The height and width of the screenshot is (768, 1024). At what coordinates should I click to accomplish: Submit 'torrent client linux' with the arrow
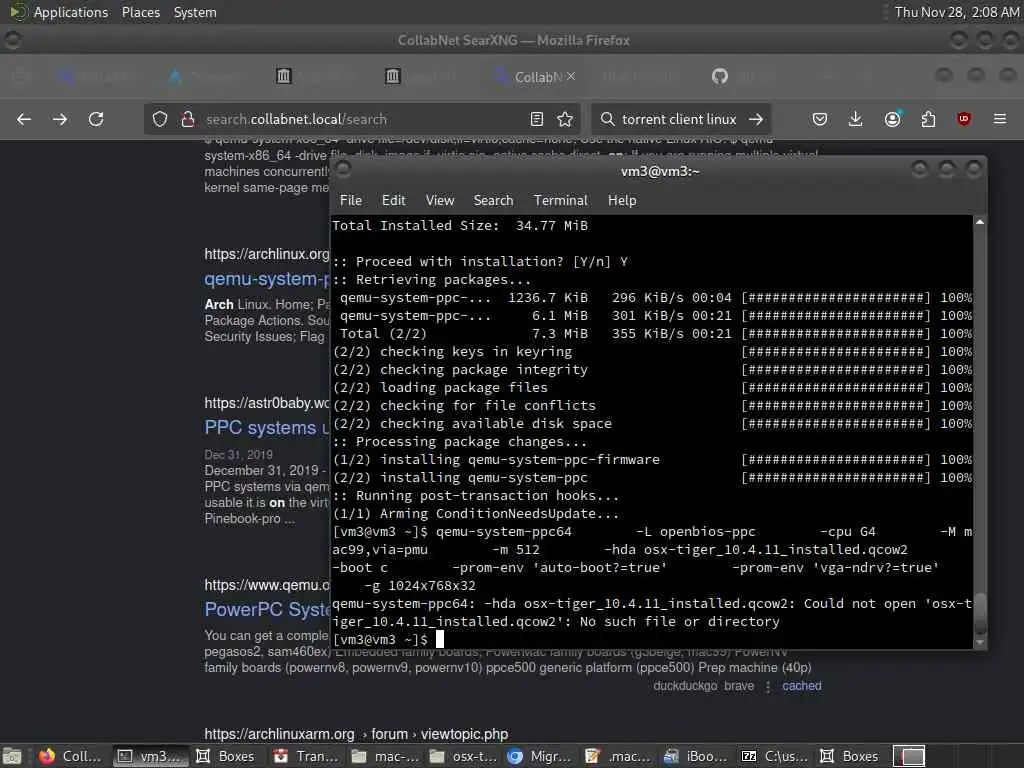756,119
